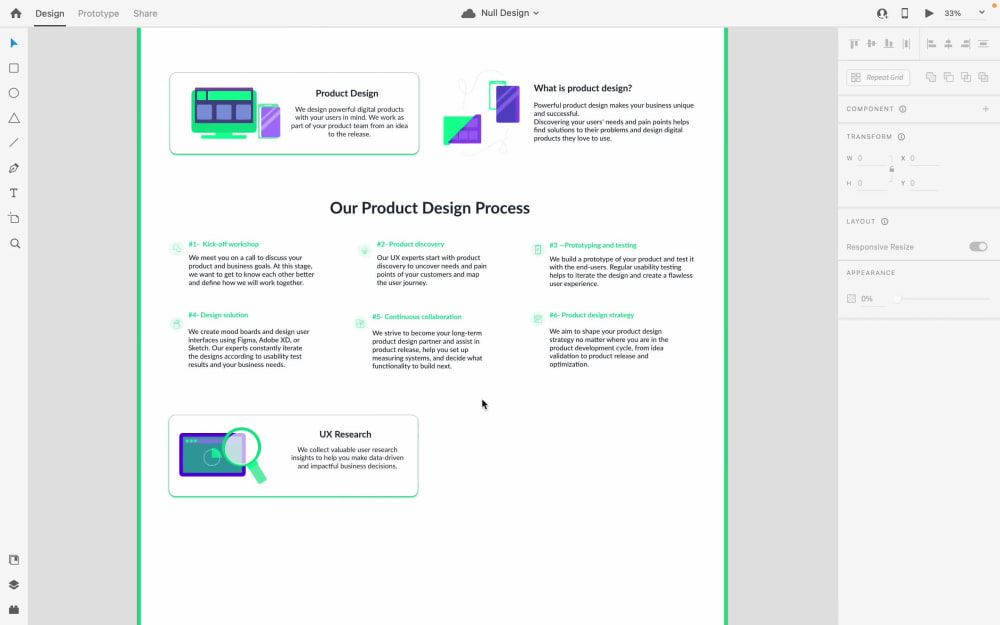This screenshot has width=1000, height=625.
Task: Select the Text tool
Action: tap(13, 192)
